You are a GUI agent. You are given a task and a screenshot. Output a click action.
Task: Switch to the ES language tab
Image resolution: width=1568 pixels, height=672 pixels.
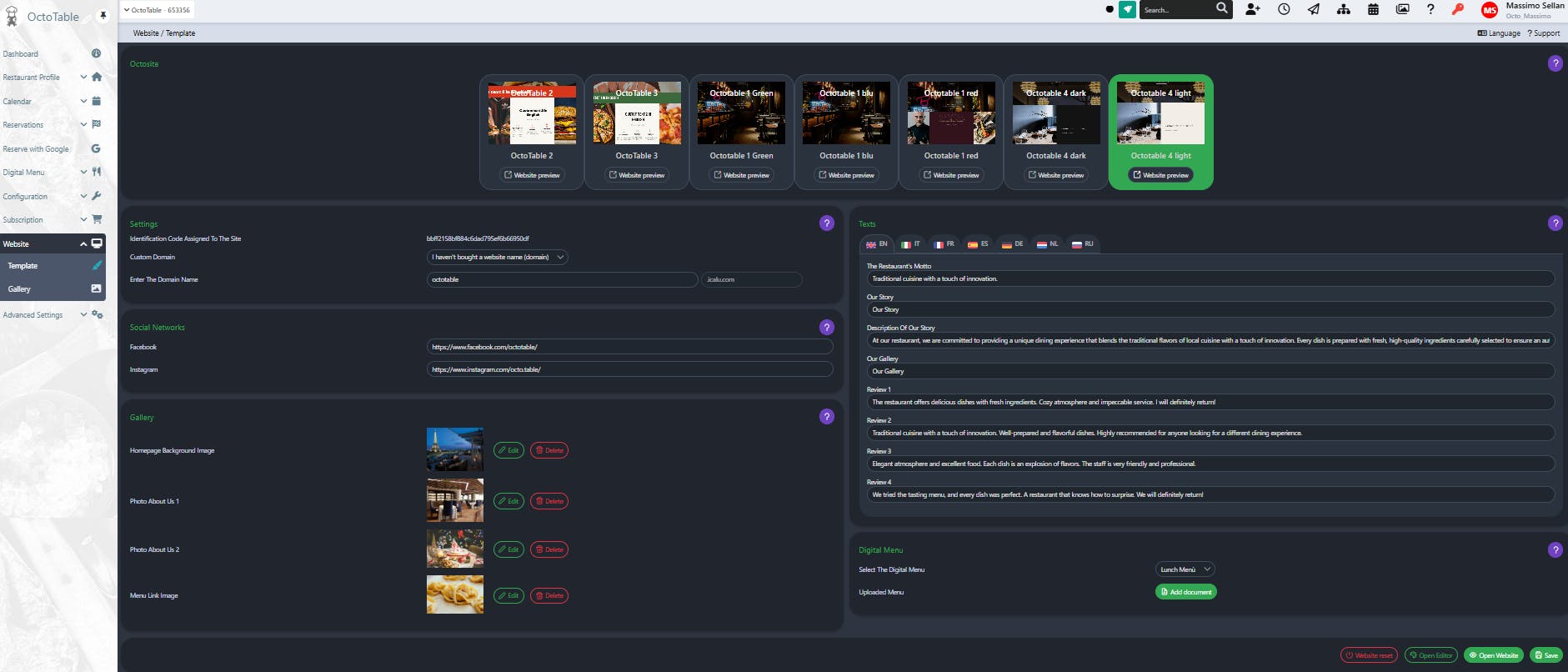[978, 244]
